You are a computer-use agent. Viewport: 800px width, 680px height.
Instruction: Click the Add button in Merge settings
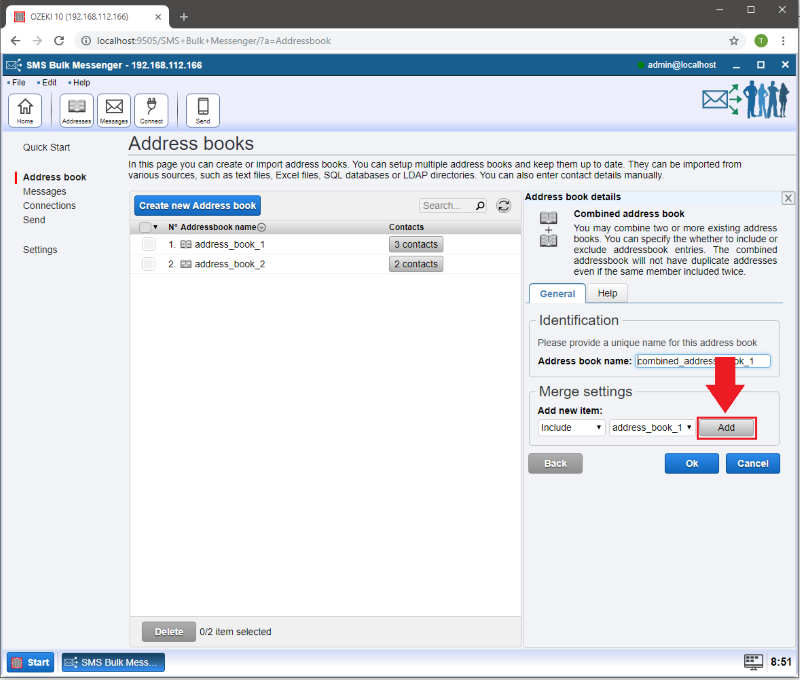(x=726, y=427)
